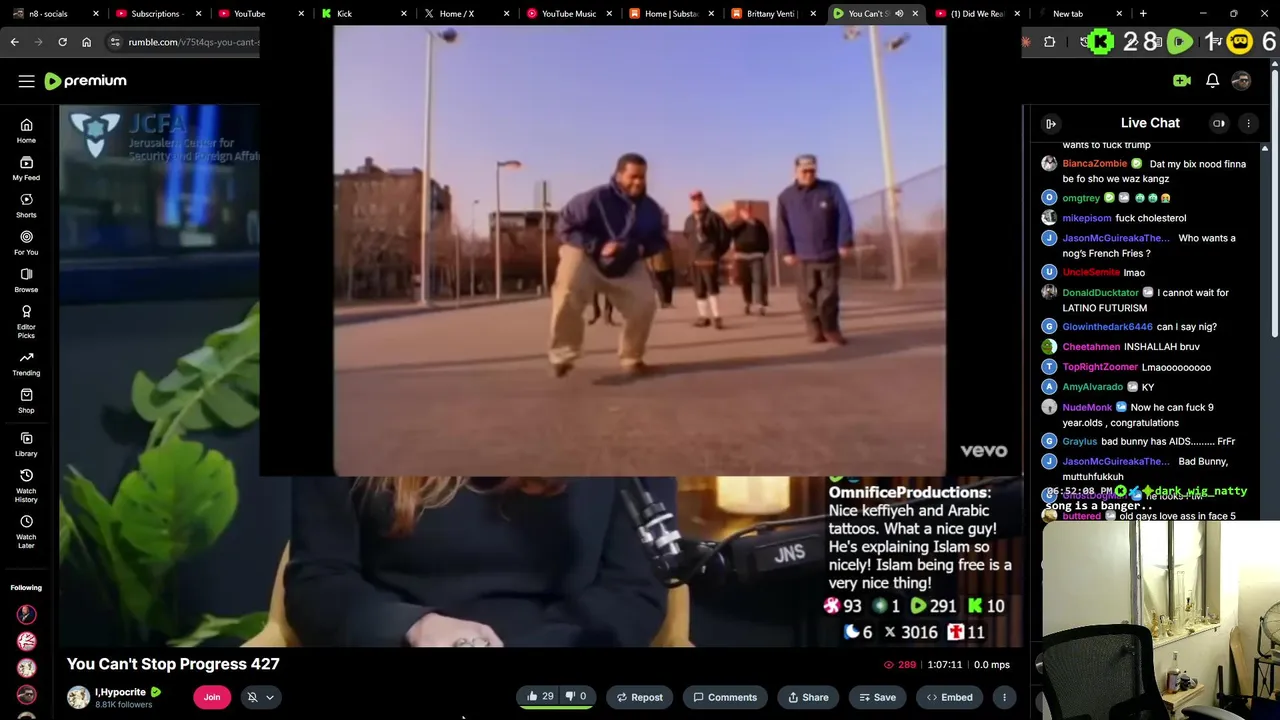The height and width of the screenshot is (720, 1280).
Task: Open My Feed in the sidebar
Action: tap(26, 168)
